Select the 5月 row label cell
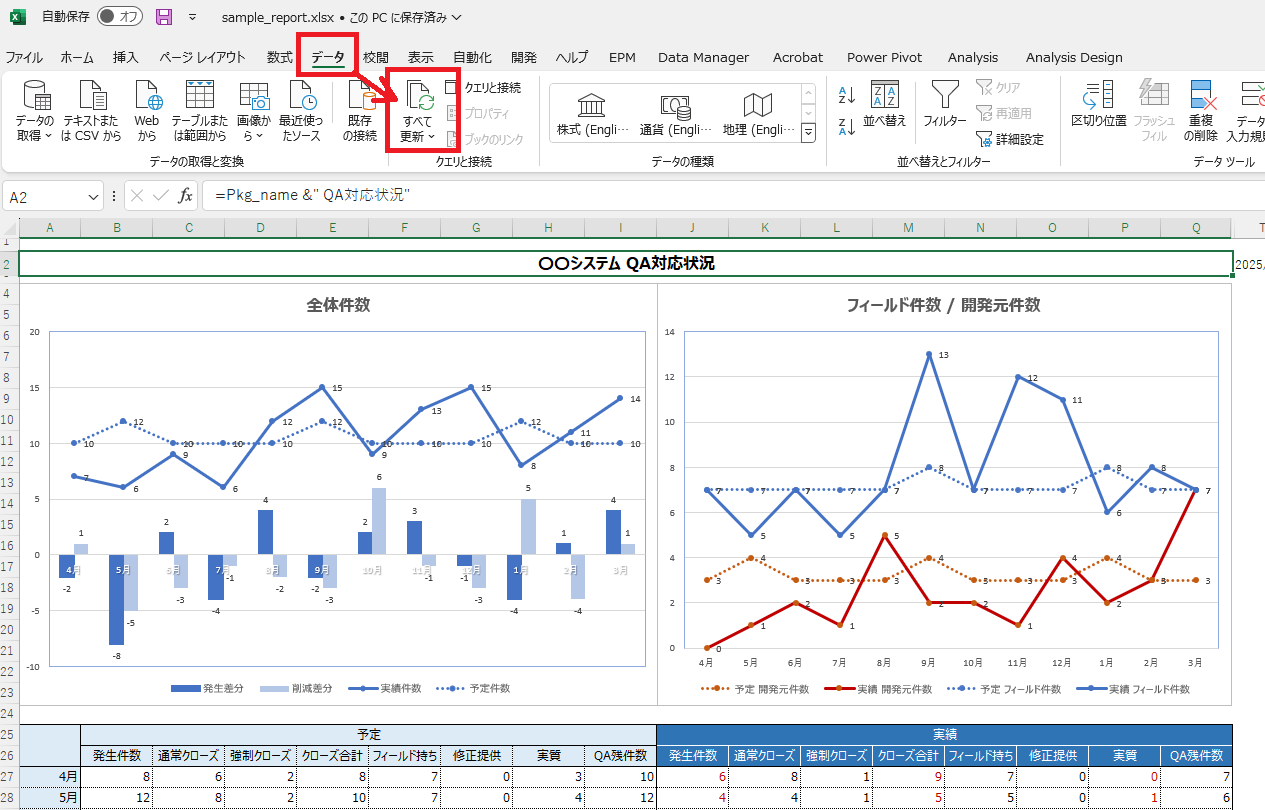The image size is (1265, 810). pyautogui.click(x=50, y=798)
